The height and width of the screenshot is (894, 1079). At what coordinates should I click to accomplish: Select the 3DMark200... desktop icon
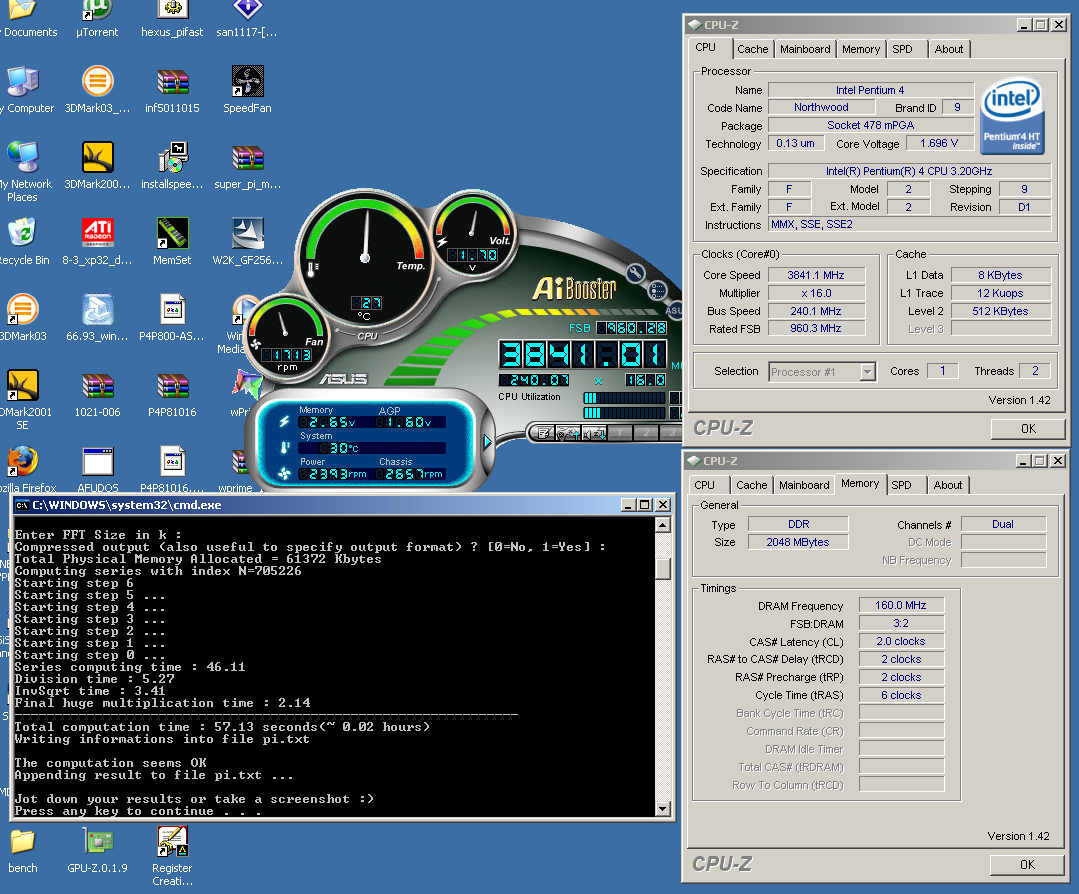(x=97, y=166)
